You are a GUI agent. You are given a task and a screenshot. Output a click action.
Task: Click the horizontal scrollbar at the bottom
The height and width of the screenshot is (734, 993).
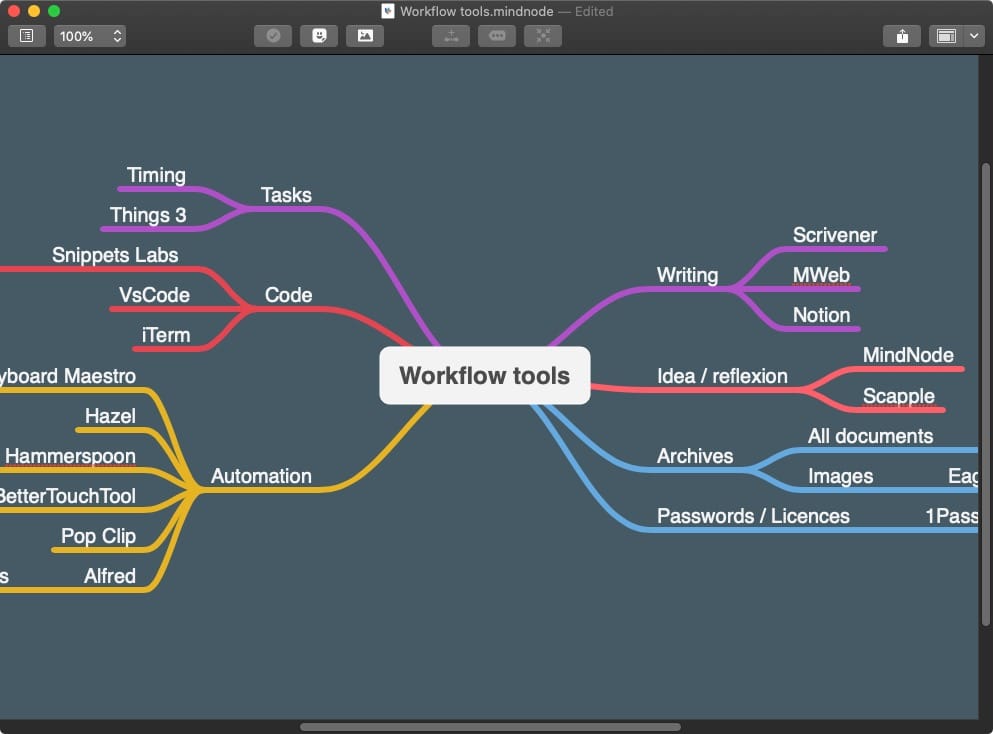tap(490, 727)
